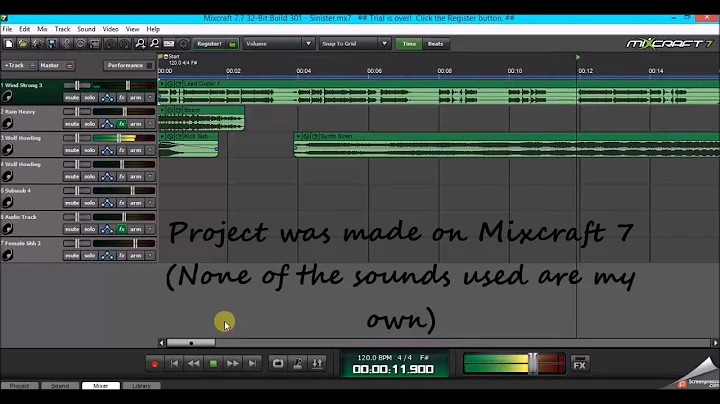Switch to the Library tab
The height and width of the screenshot is (404, 720).
pos(141,386)
